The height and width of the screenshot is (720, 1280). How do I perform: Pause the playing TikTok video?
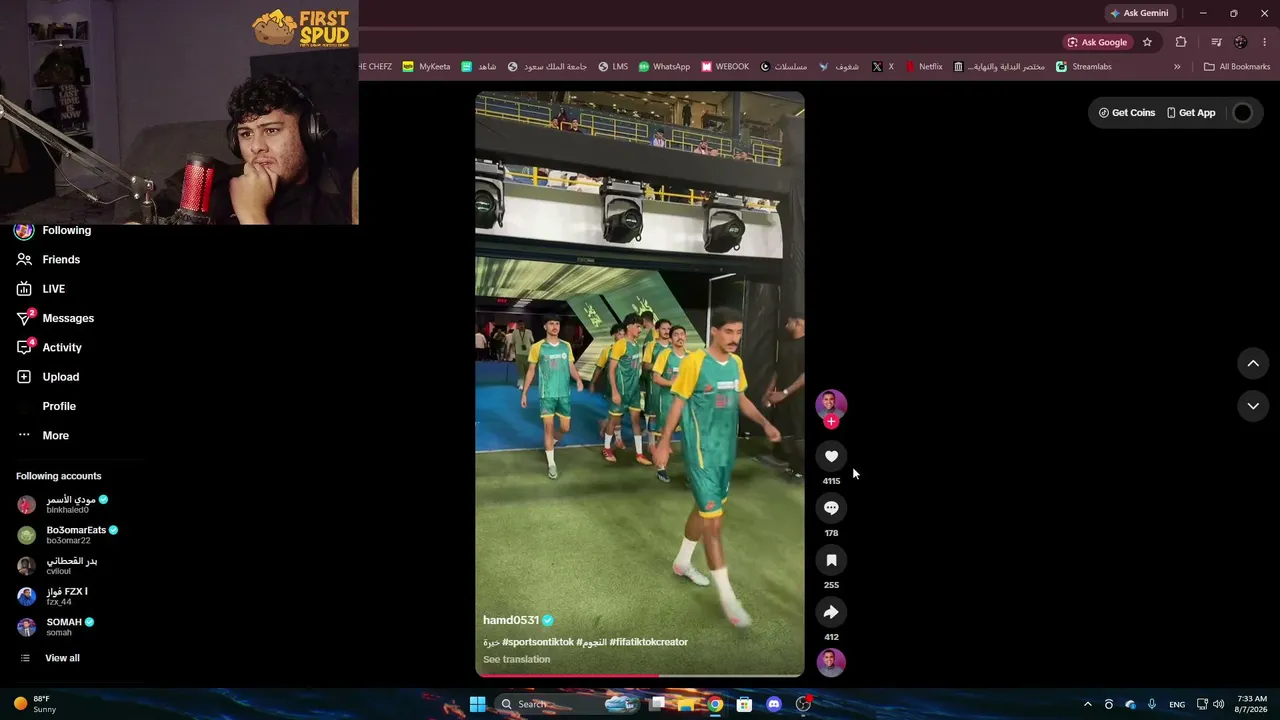click(x=640, y=384)
